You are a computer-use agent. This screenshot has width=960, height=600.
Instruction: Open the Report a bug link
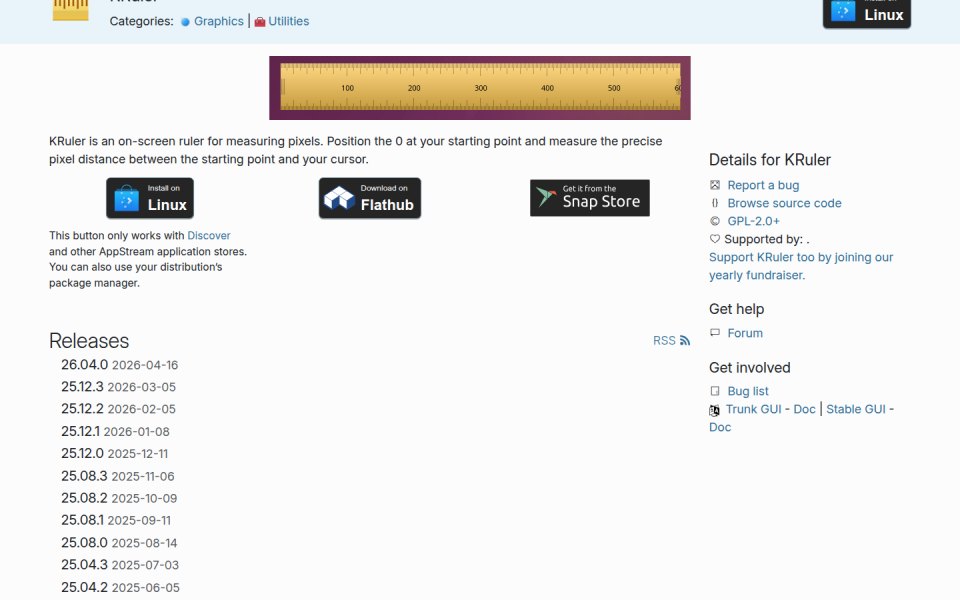click(x=763, y=185)
